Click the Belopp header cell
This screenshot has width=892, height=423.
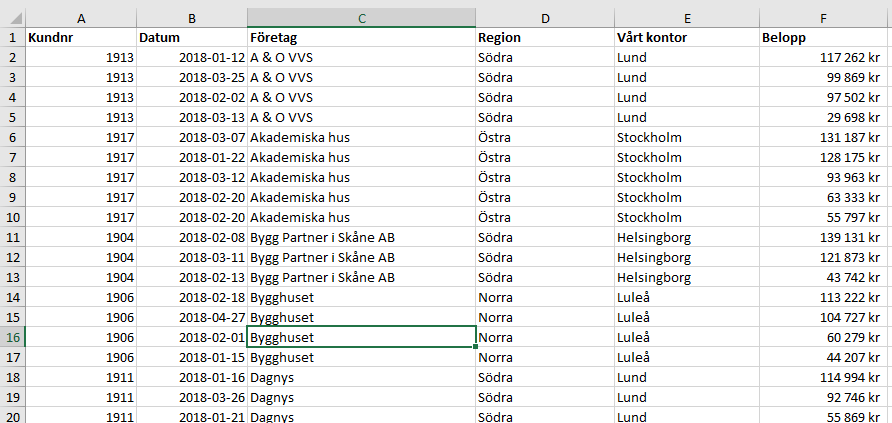coord(825,38)
